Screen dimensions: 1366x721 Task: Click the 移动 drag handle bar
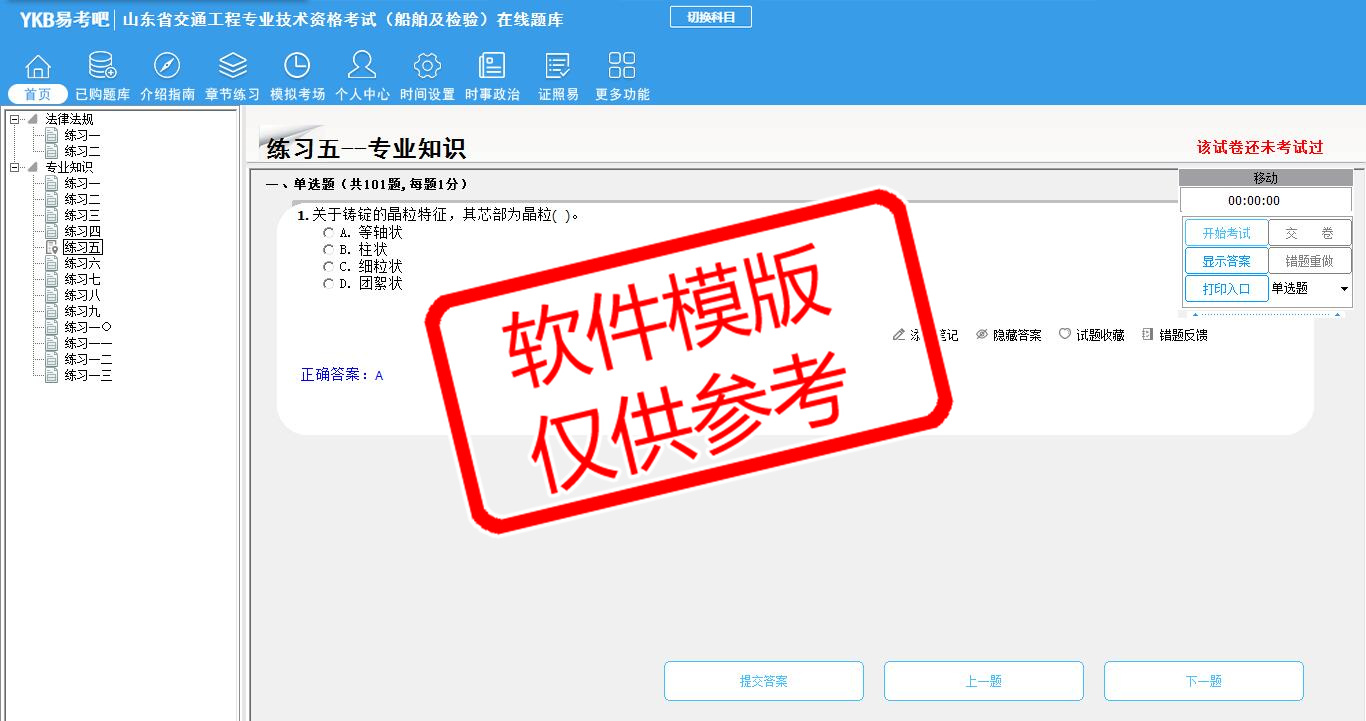click(x=1266, y=178)
